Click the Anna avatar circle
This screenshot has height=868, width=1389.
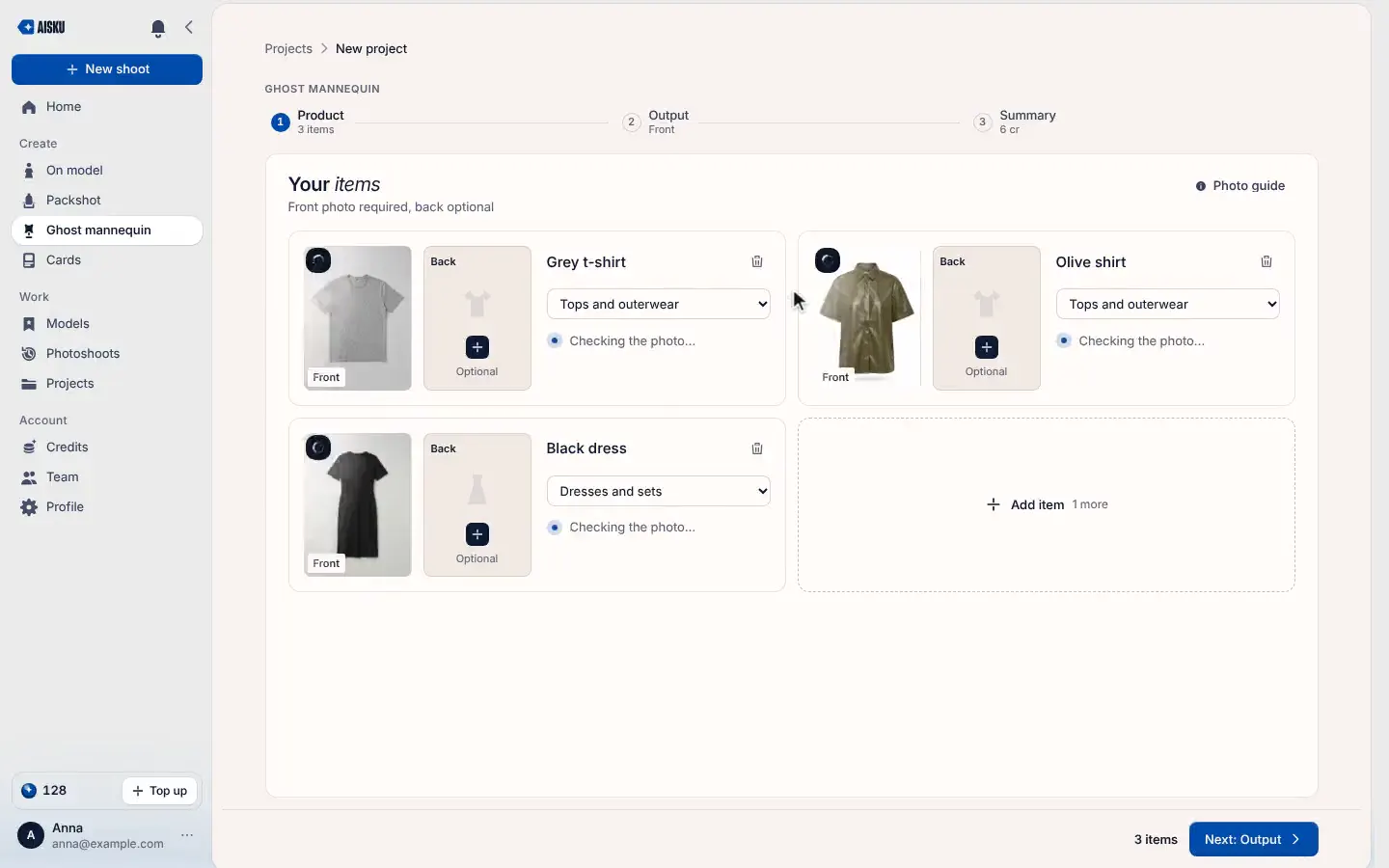tap(31, 835)
